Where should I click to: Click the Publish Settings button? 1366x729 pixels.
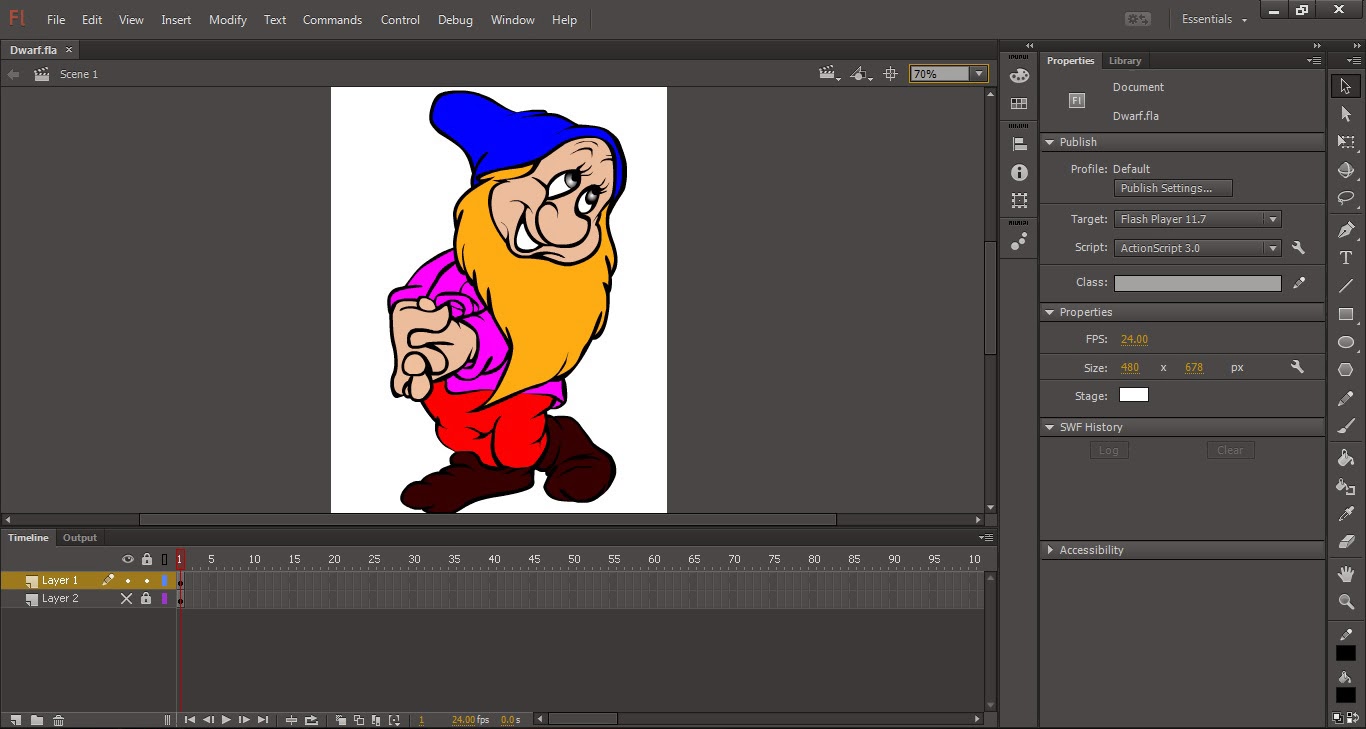pyautogui.click(x=1173, y=188)
